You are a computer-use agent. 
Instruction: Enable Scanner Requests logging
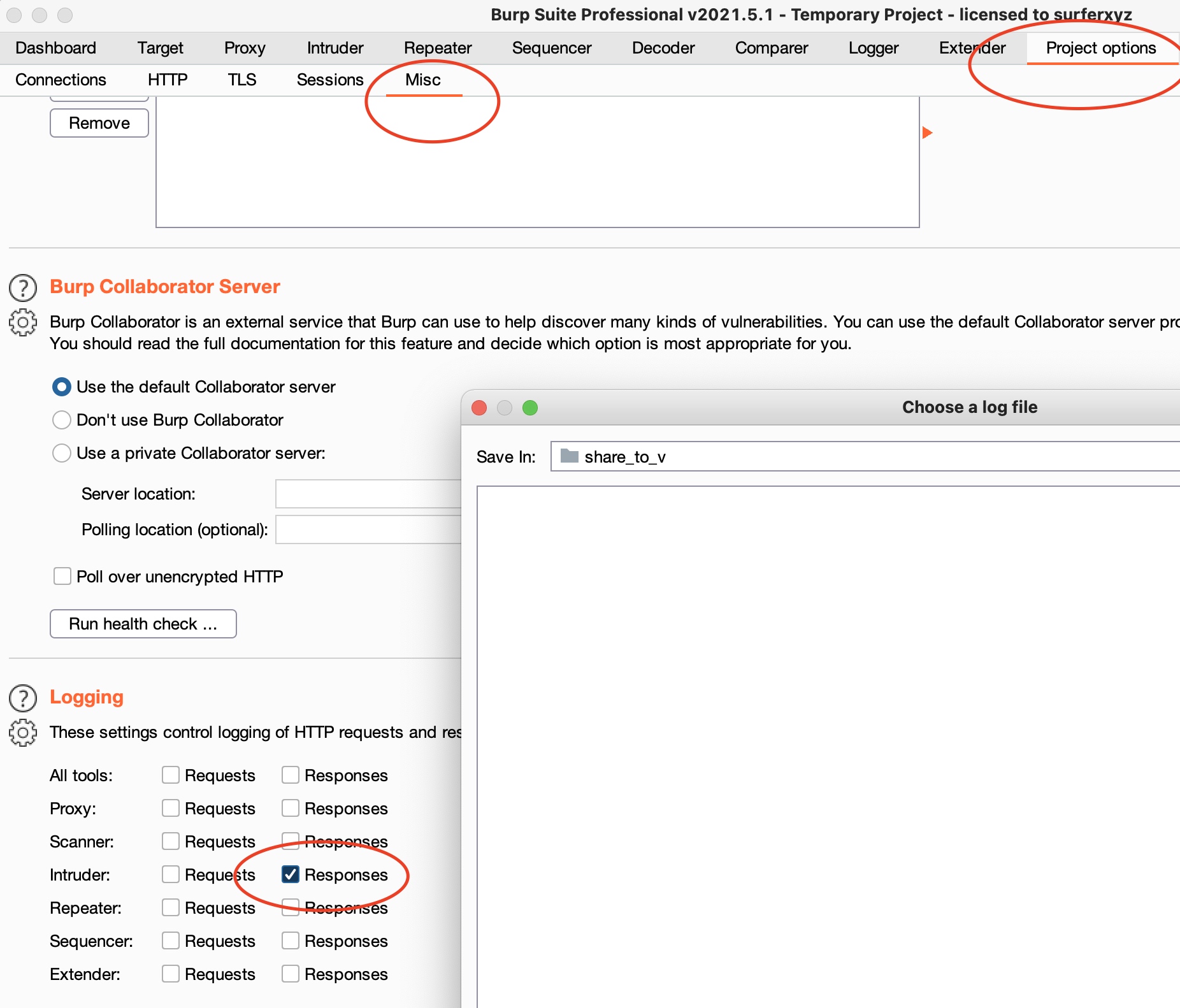[x=171, y=841]
